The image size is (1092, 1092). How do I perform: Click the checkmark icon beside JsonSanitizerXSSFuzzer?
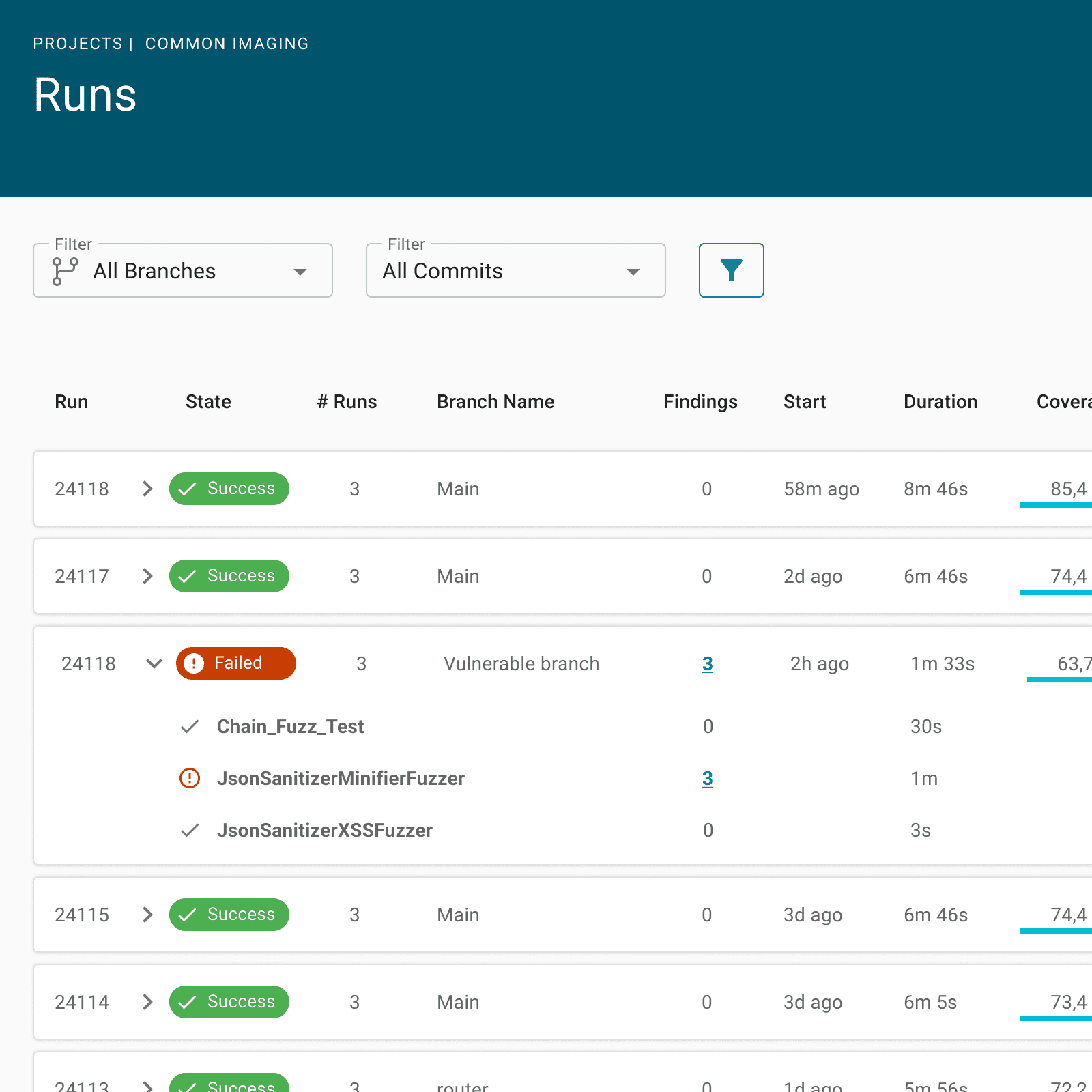[190, 830]
